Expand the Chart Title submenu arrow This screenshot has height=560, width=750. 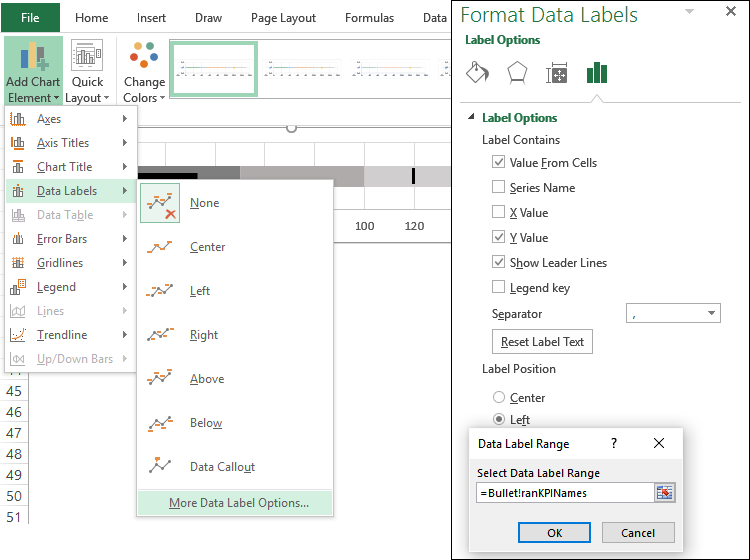125,167
